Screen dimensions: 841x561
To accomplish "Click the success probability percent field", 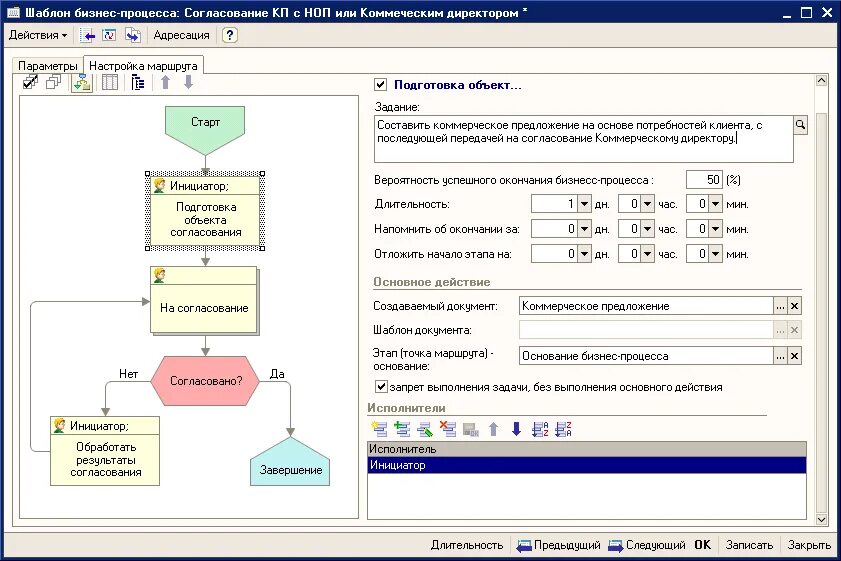I will 704,180.
